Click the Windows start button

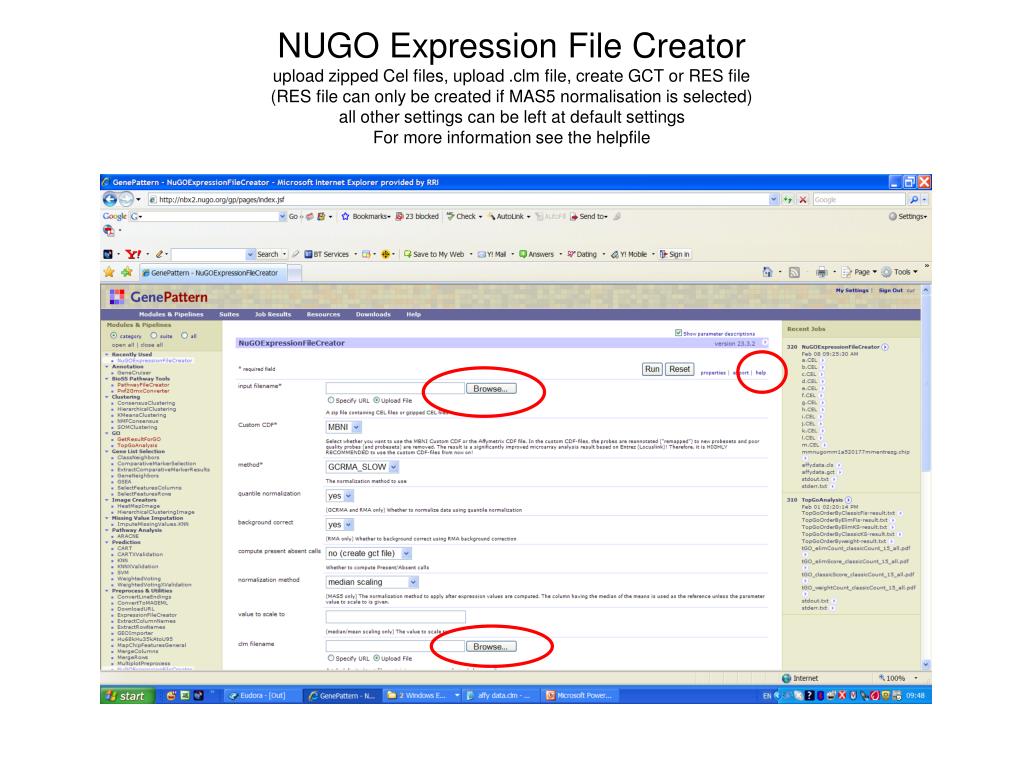point(127,696)
